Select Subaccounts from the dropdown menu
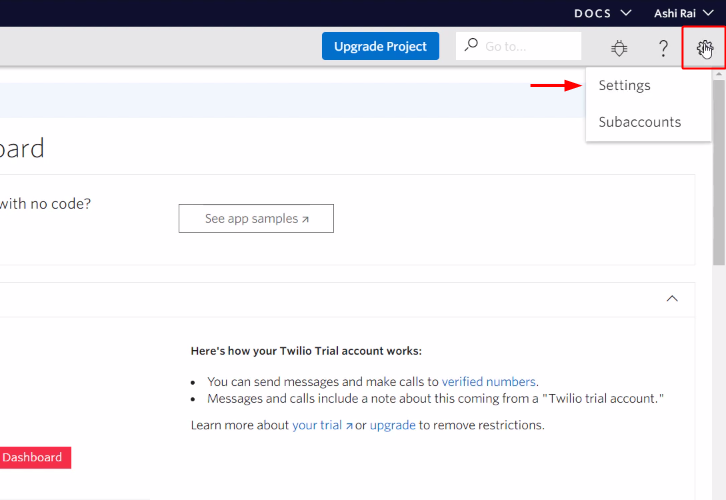The image size is (726, 500). pyautogui.click(x=639, y=122)
